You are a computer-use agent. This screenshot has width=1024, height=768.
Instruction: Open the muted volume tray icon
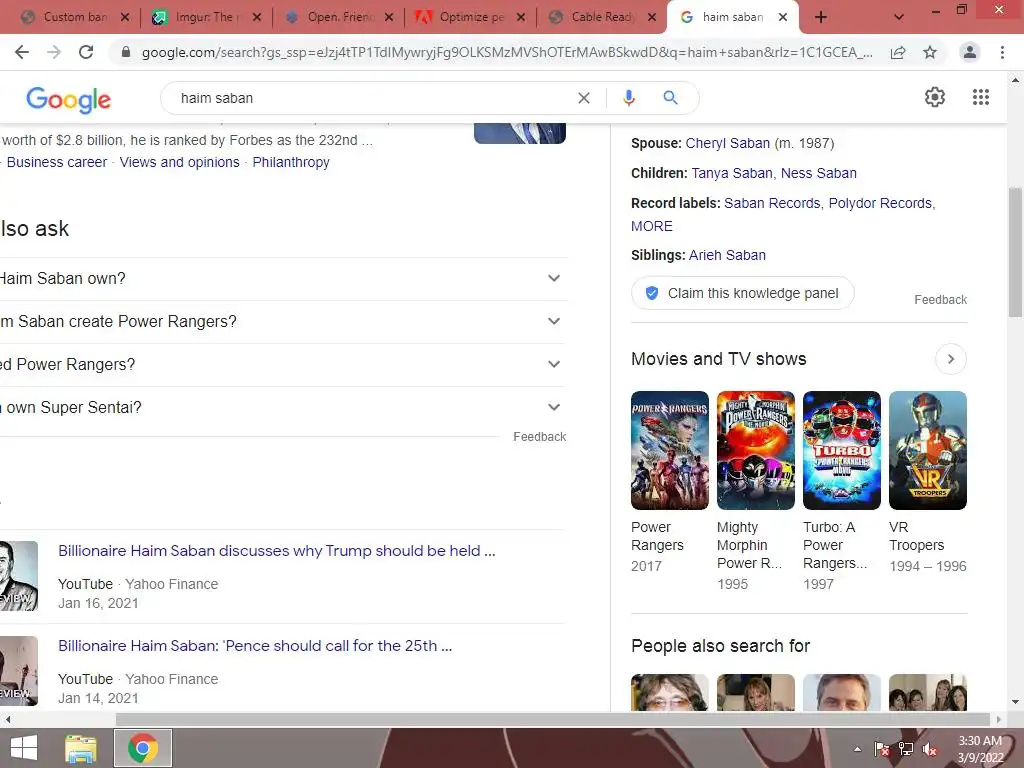tap(930, 749)
